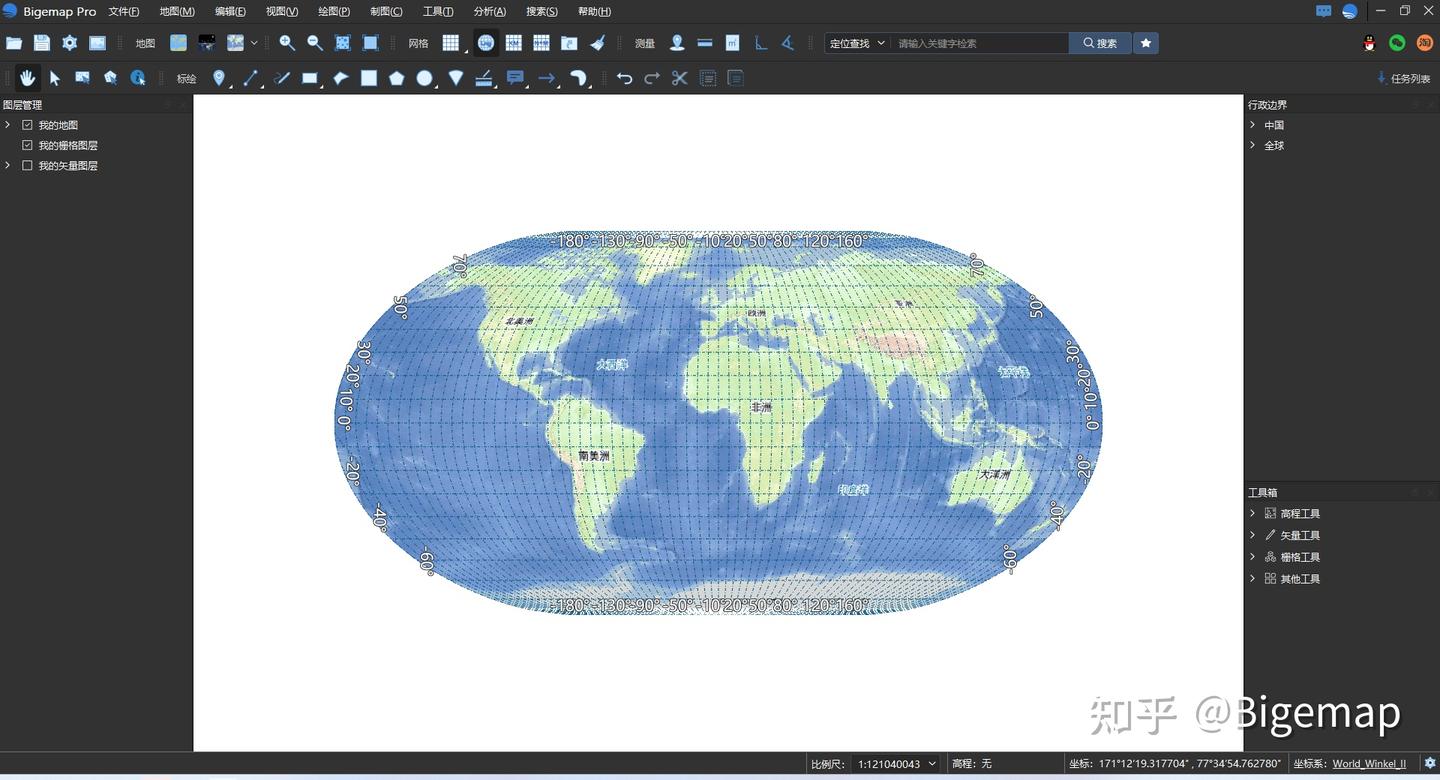Viewport: 1440px width, 780px height.
Task: Open the 定位查找 search type dropdown
Action: point(857,43)
